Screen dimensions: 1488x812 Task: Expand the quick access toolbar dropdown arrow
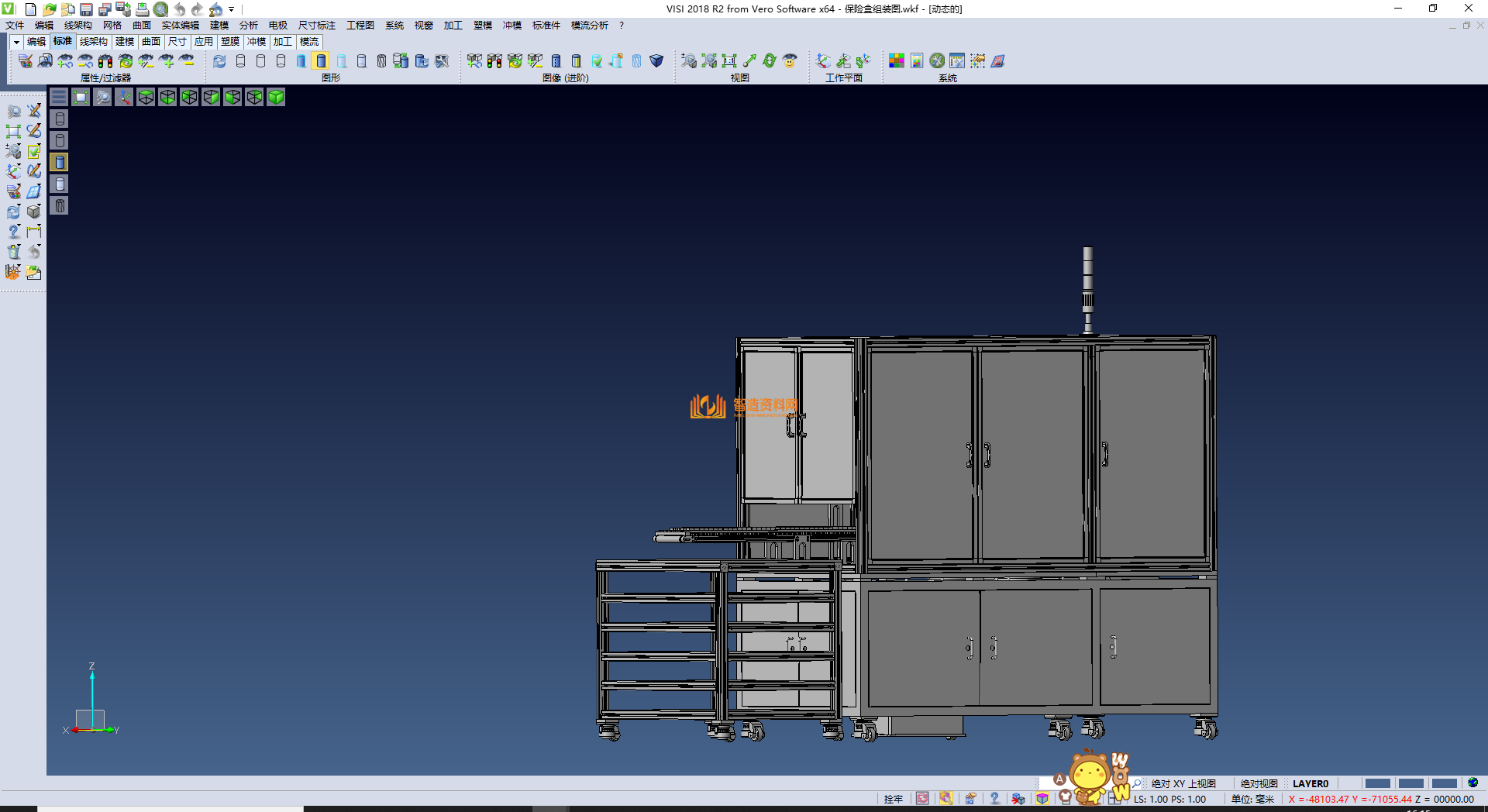pos(232,10)
